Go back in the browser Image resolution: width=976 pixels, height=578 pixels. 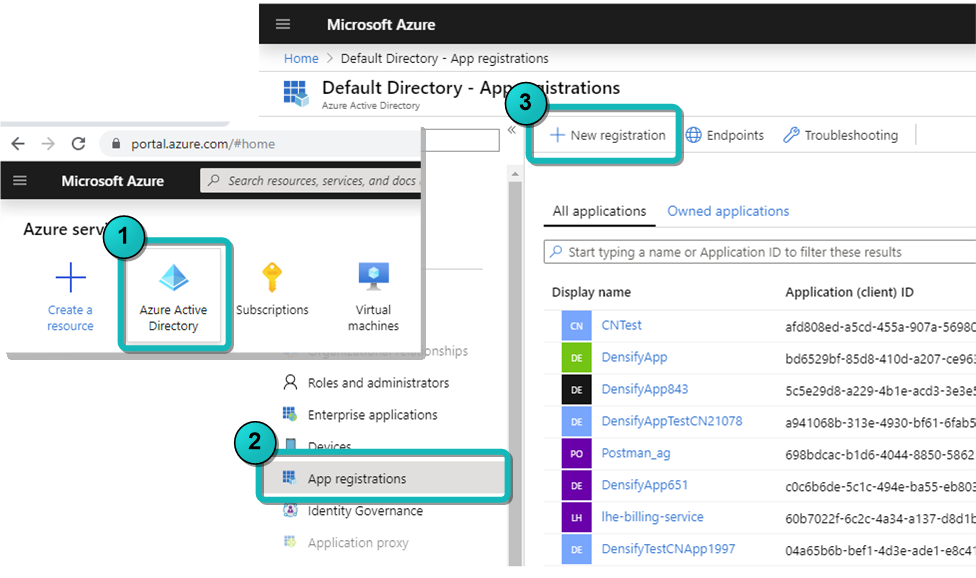18,144
